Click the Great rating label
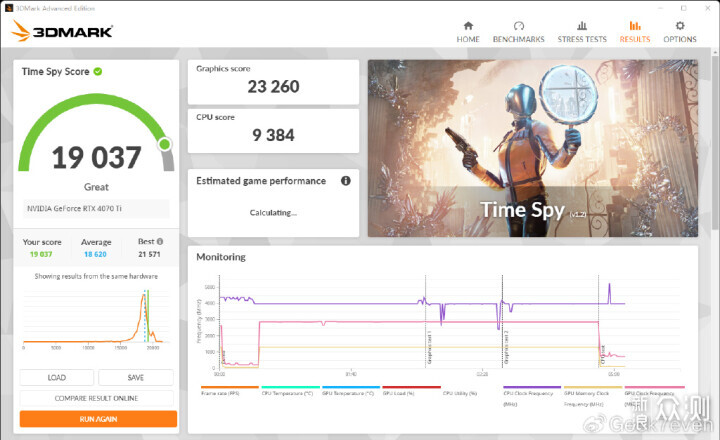This screenshot has height=440, width=720. tap(96, 187)
